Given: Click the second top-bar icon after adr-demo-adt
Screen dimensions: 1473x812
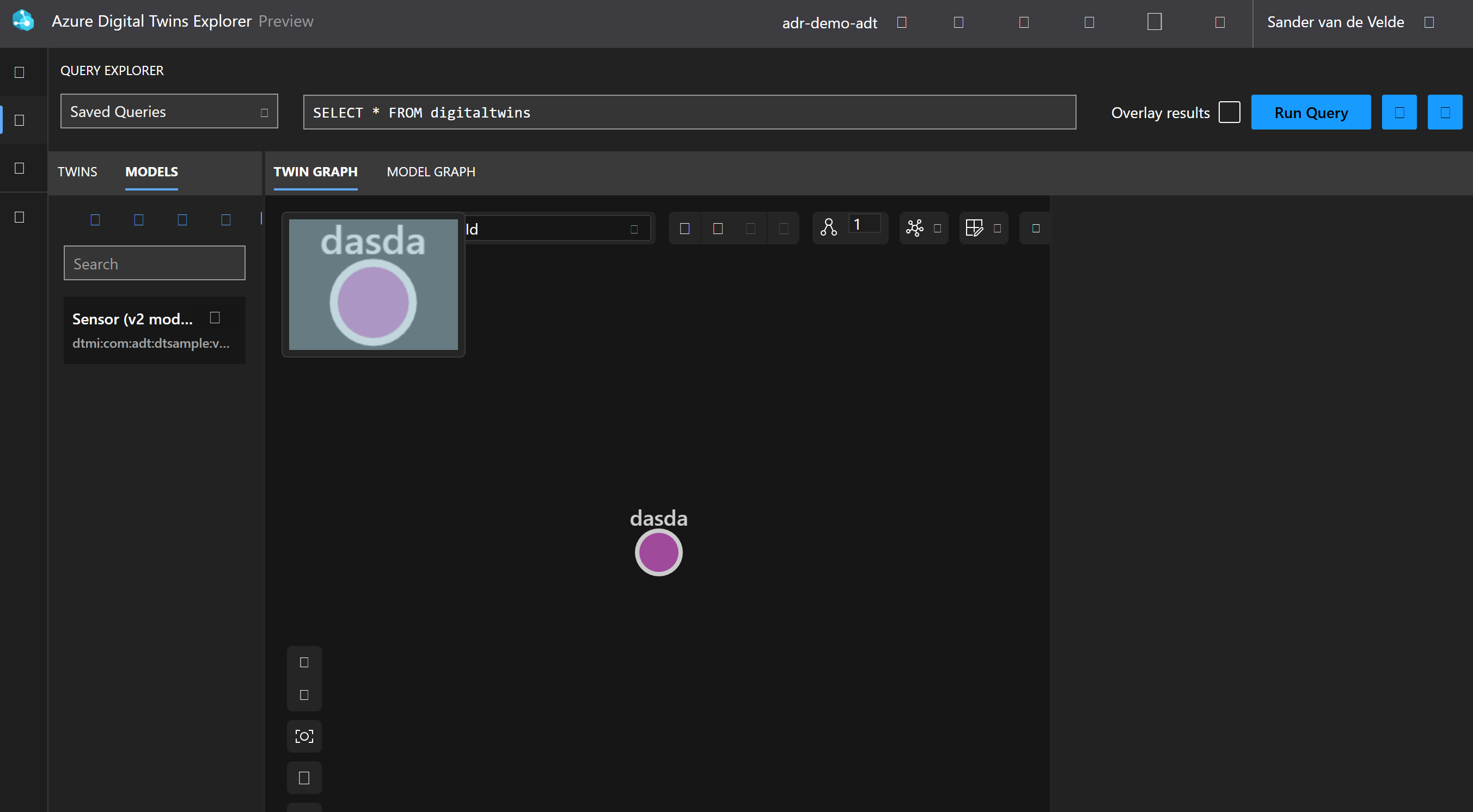Looking at the screenshot, I should [959, 22].
